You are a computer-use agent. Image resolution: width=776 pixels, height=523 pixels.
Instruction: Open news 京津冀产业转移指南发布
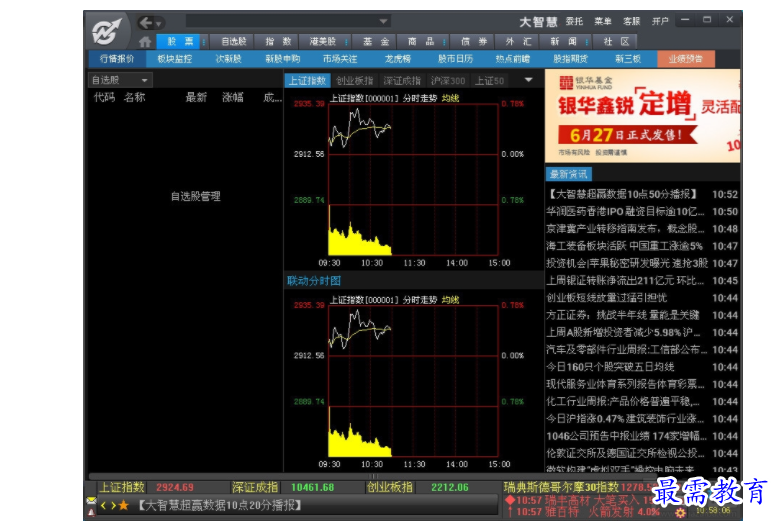[643, 229]
